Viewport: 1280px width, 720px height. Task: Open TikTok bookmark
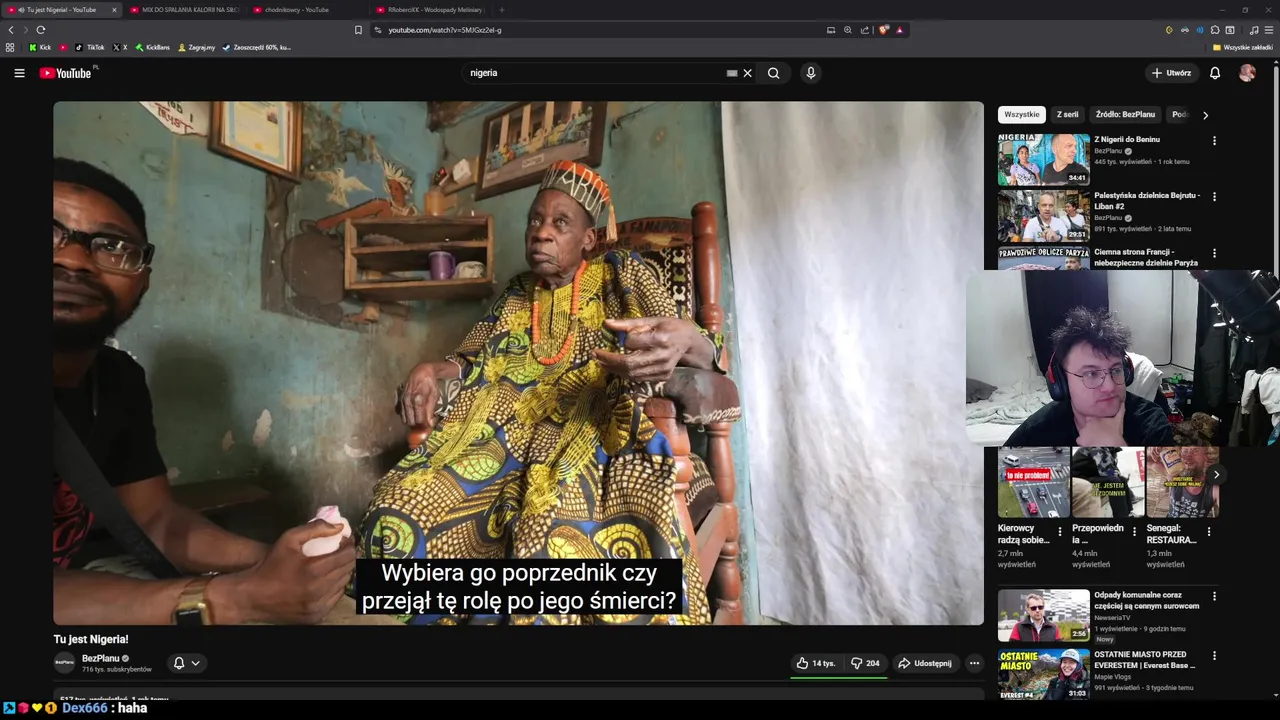tap(89, 47)
